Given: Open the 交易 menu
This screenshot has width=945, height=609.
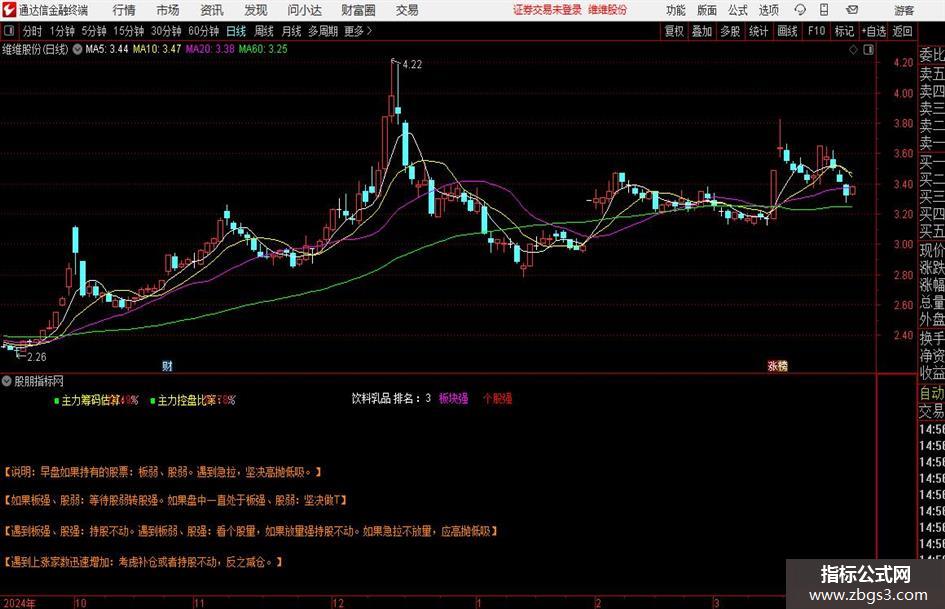Looking at the screenshot, I should [x=407, y=10].
